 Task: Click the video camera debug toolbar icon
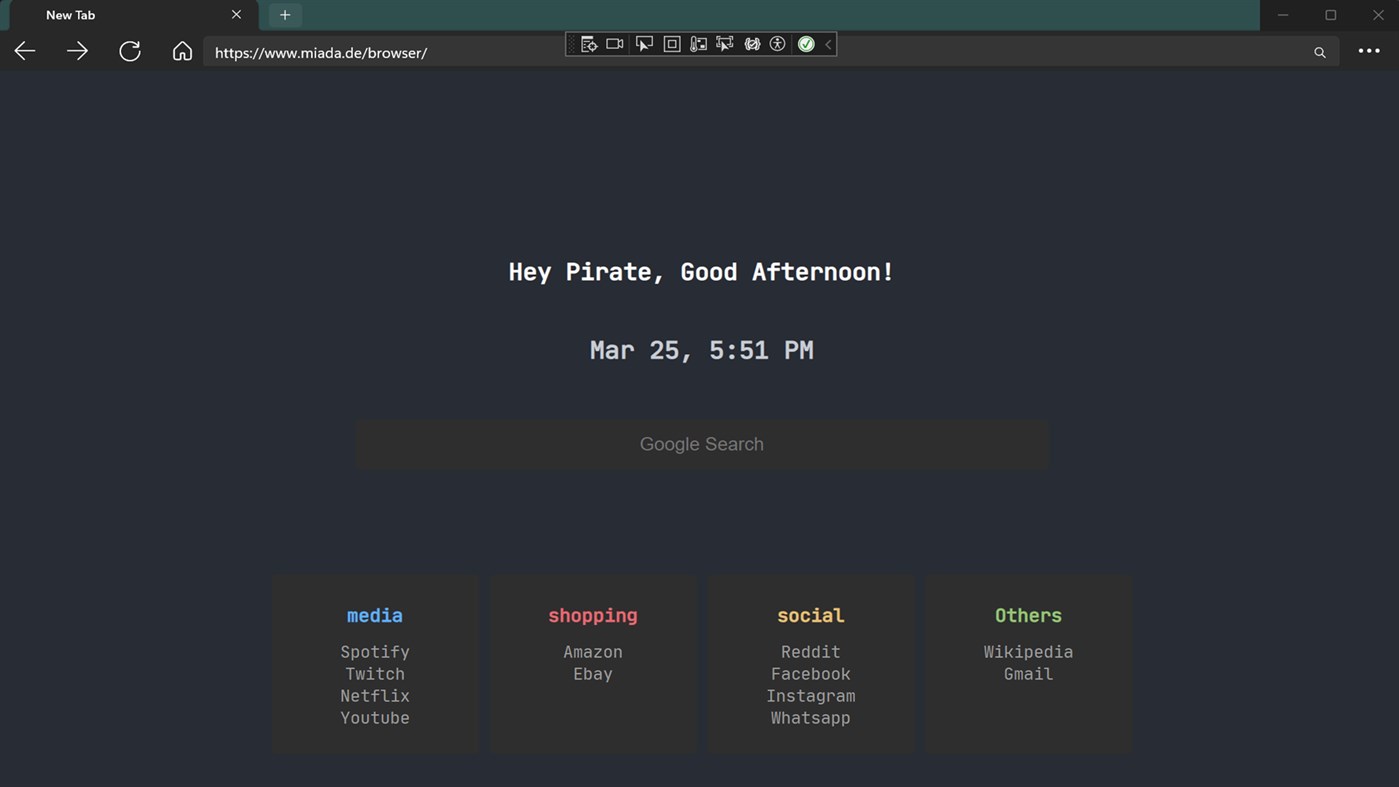pyautogui.click(x=615, y=44)
